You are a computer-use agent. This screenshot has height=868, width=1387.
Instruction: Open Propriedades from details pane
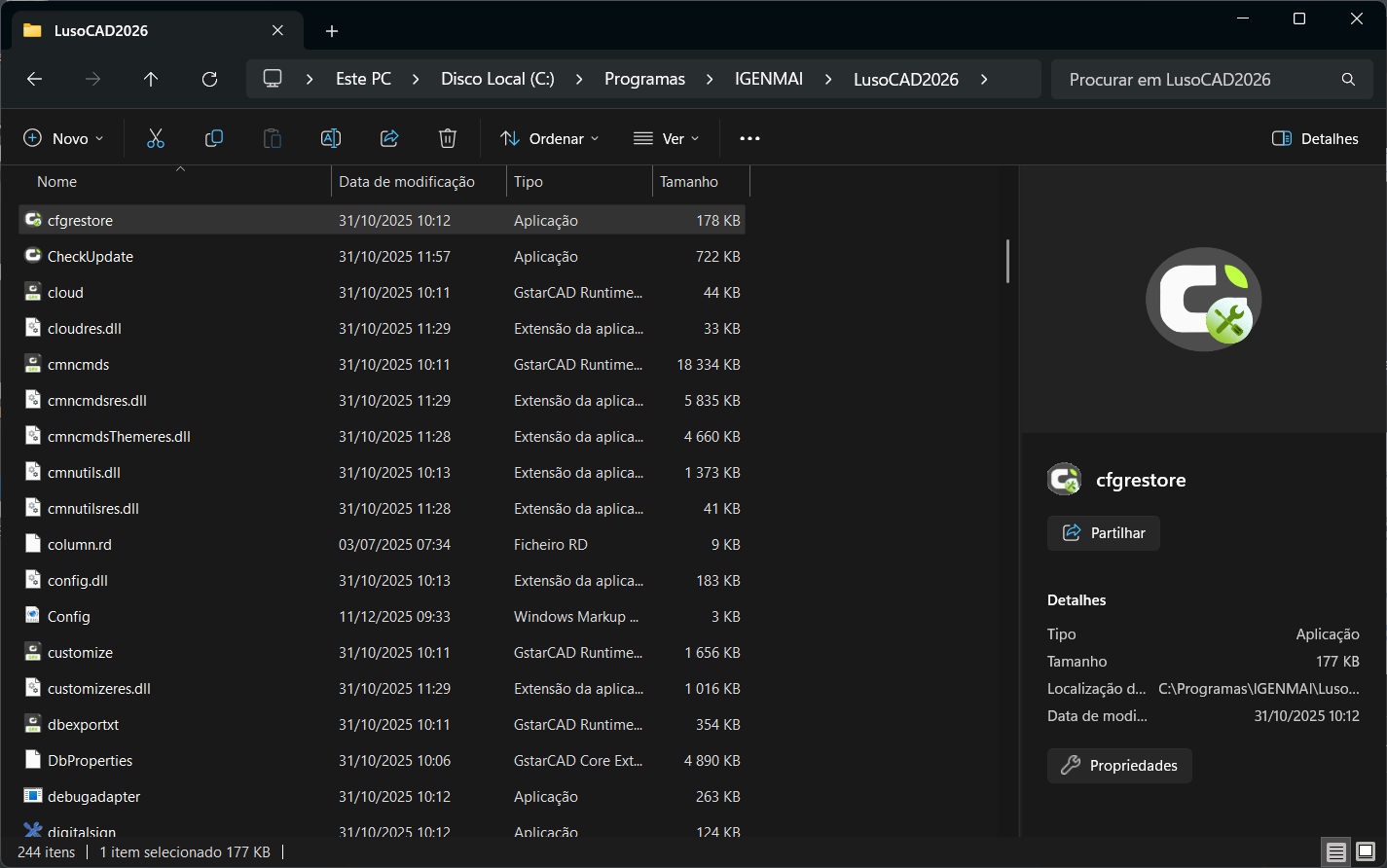pyautogui.click(x=1119, y=766)
